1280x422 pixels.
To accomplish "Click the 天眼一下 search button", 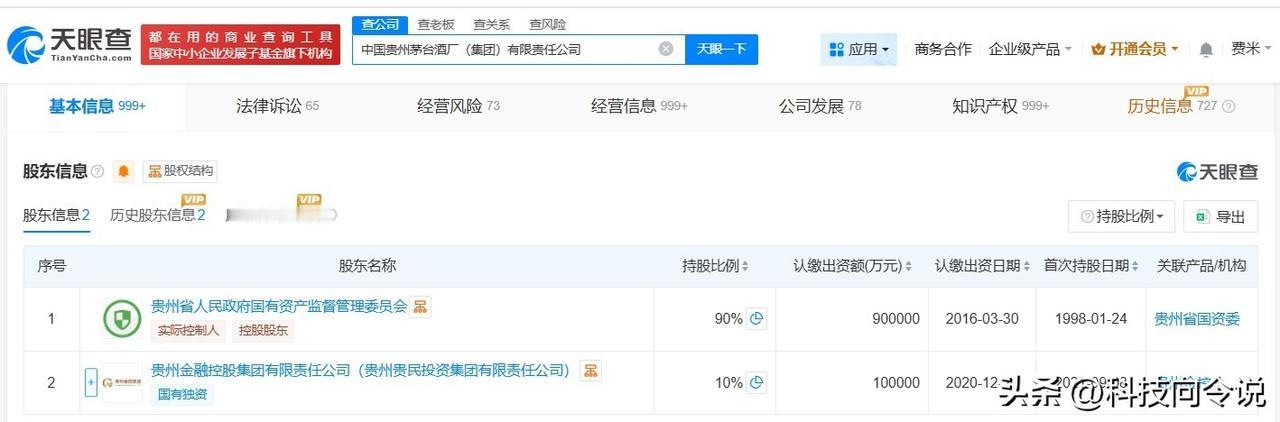I will tap(721, 49).
